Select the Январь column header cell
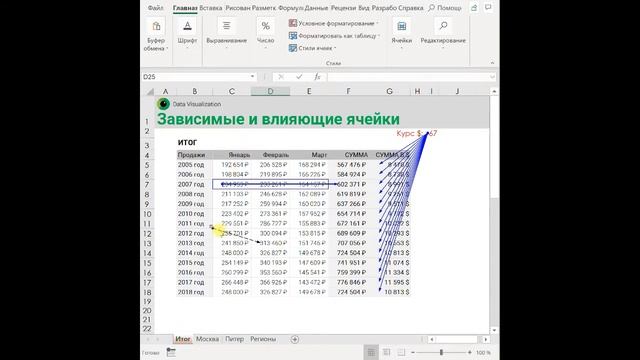 [x=232, y=155]
